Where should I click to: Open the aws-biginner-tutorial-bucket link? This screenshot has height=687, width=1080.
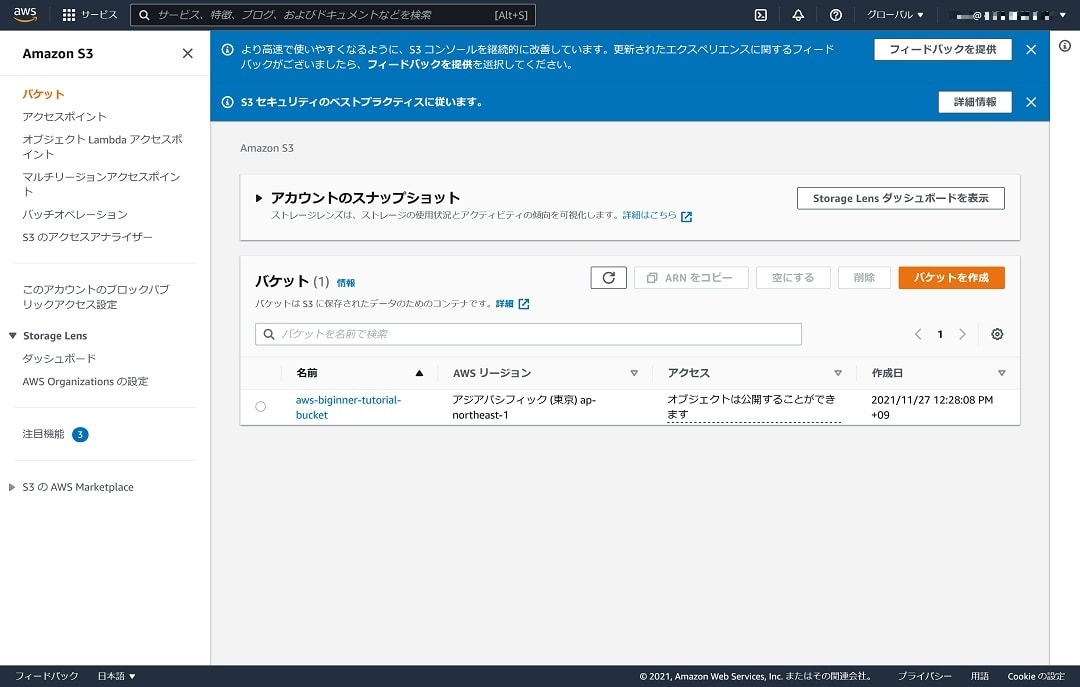click(348, 407)
